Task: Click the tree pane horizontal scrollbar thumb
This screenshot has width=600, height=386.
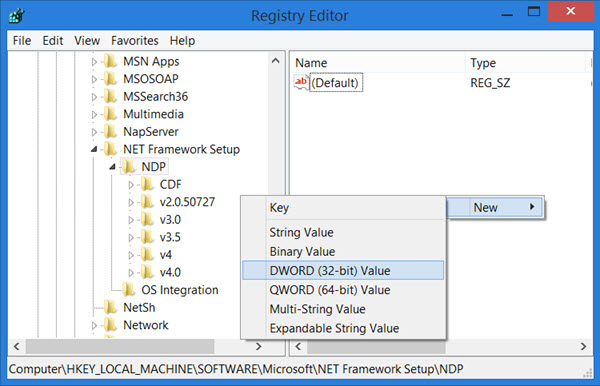Action: (x=120, y=347)
